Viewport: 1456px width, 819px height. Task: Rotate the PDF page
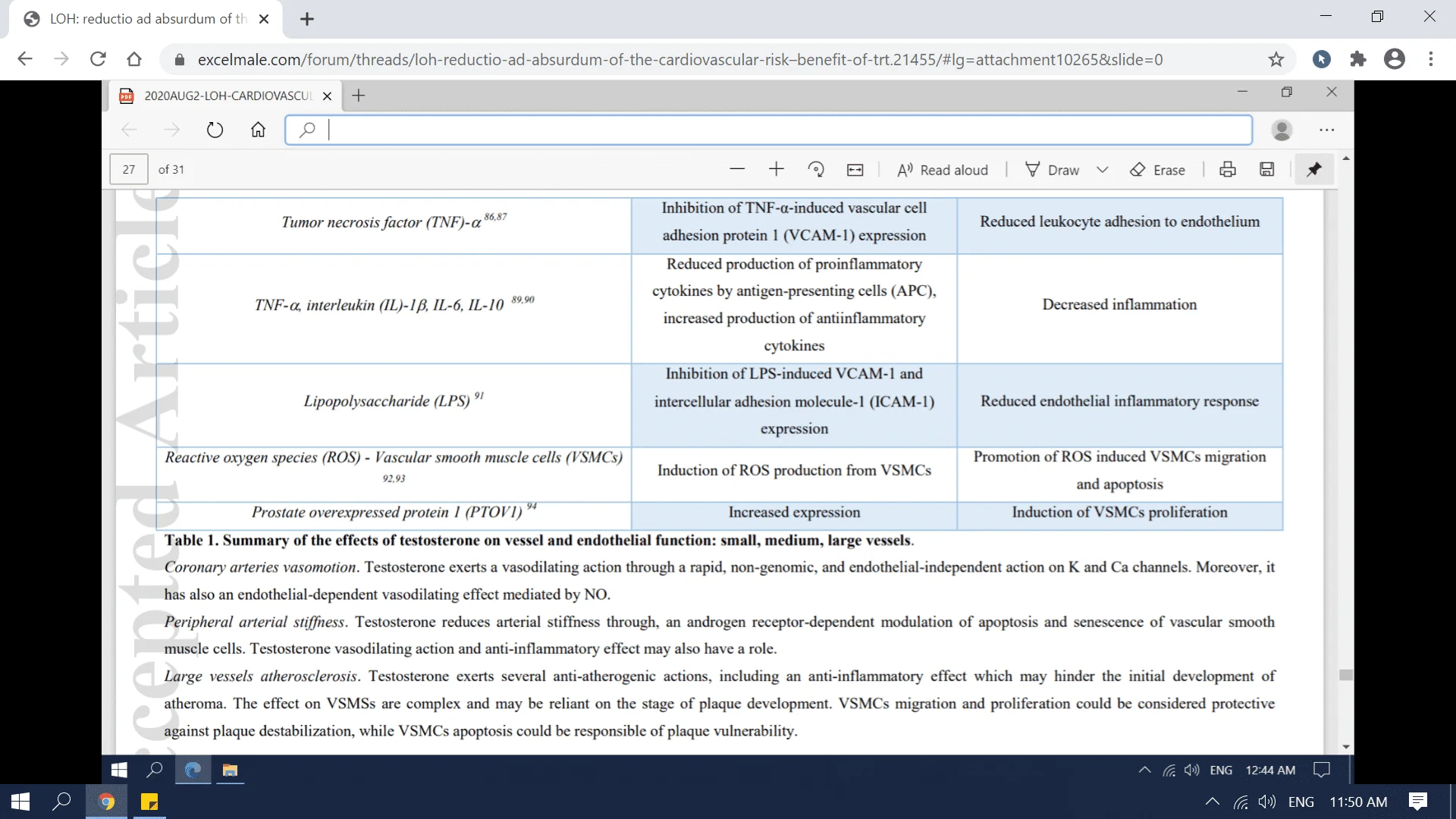(816, 170)
